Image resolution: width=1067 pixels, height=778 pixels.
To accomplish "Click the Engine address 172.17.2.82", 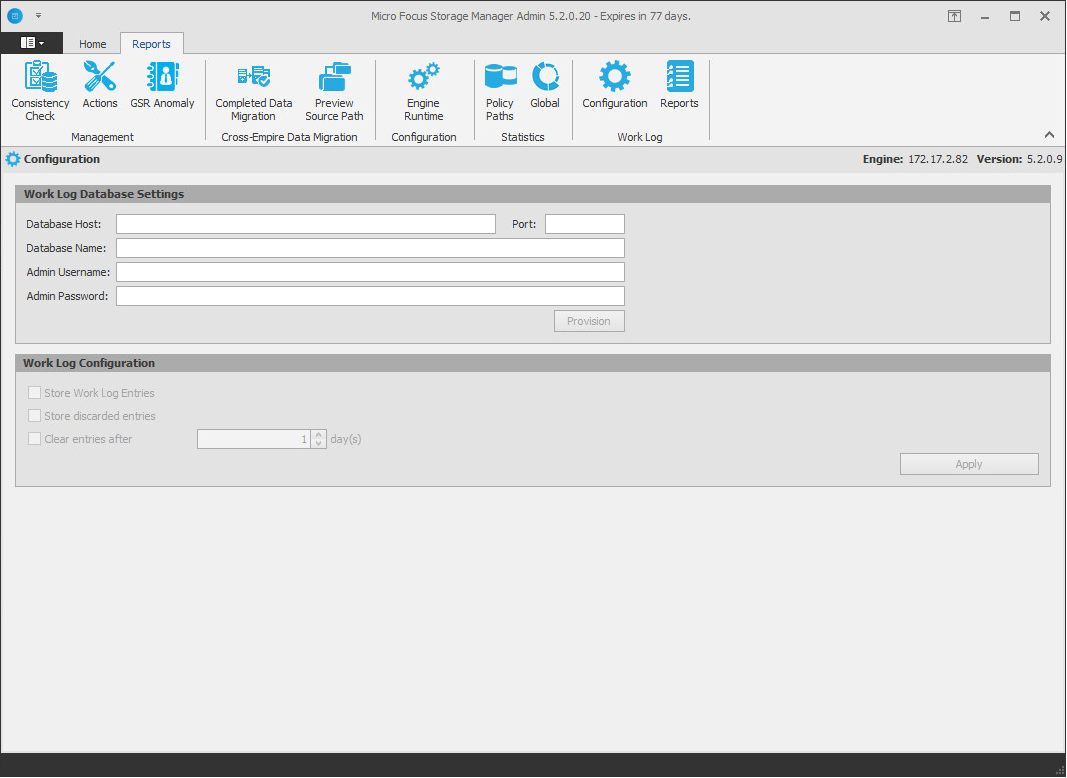I will click(938, 159).
